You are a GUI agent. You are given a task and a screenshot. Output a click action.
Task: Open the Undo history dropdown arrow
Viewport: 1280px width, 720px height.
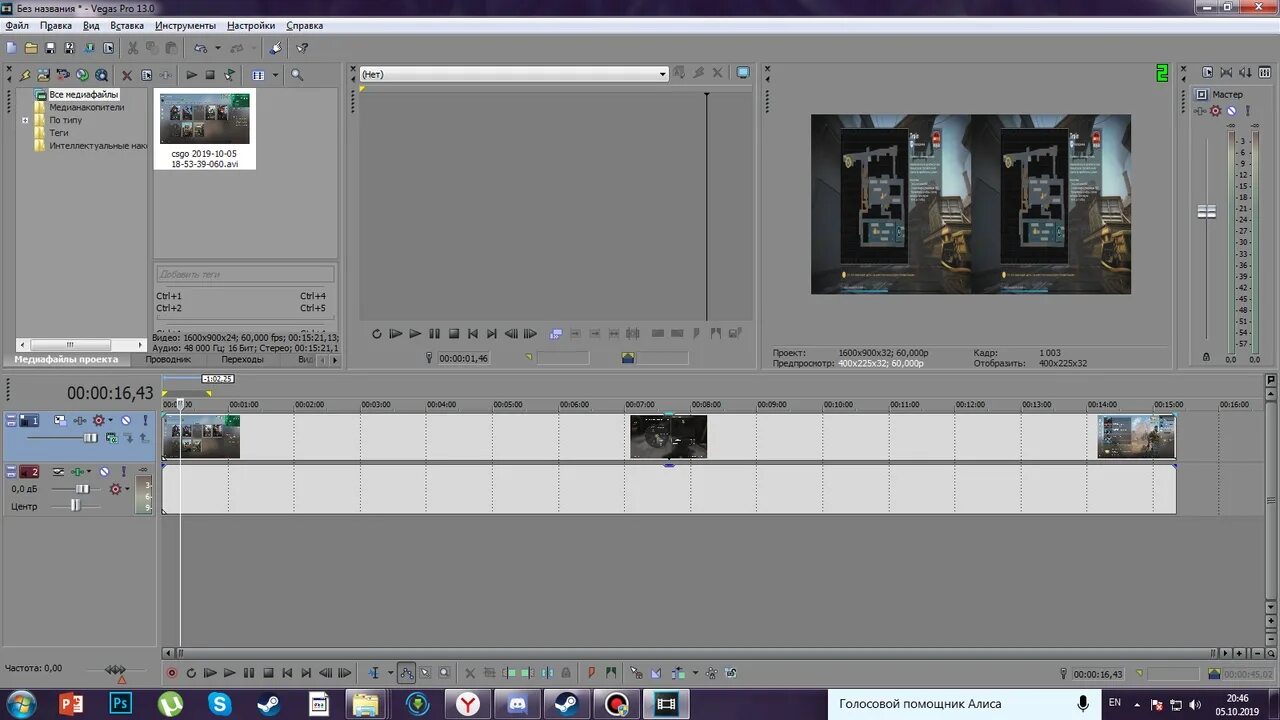[x=218, y=48]
